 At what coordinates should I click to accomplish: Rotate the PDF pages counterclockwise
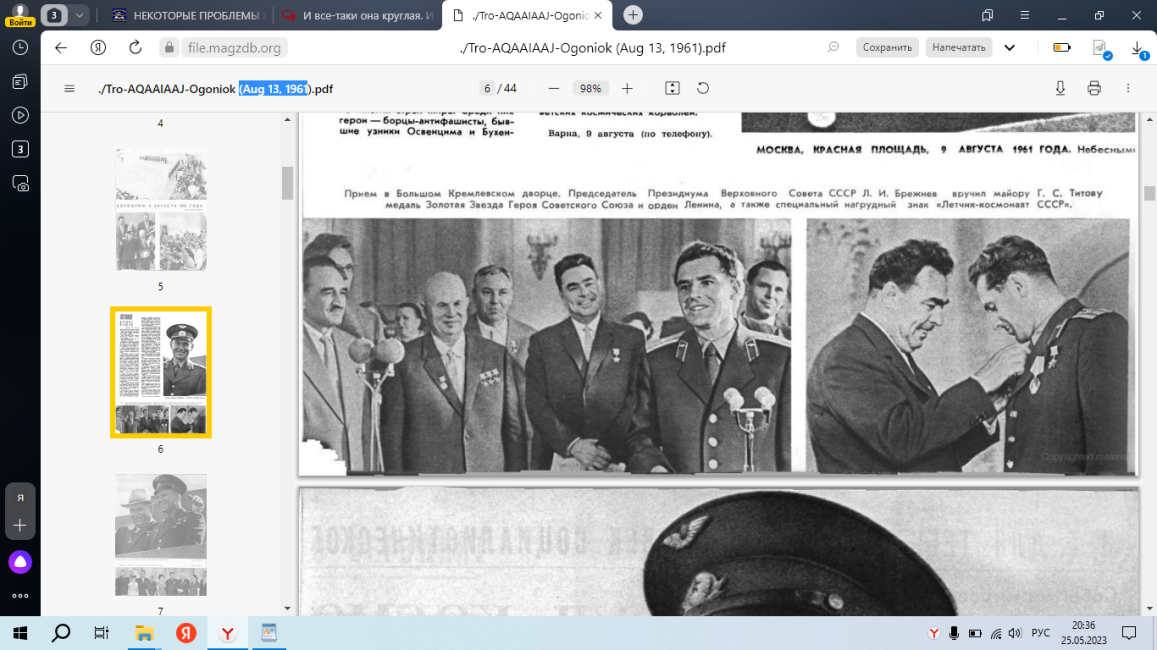703,88
